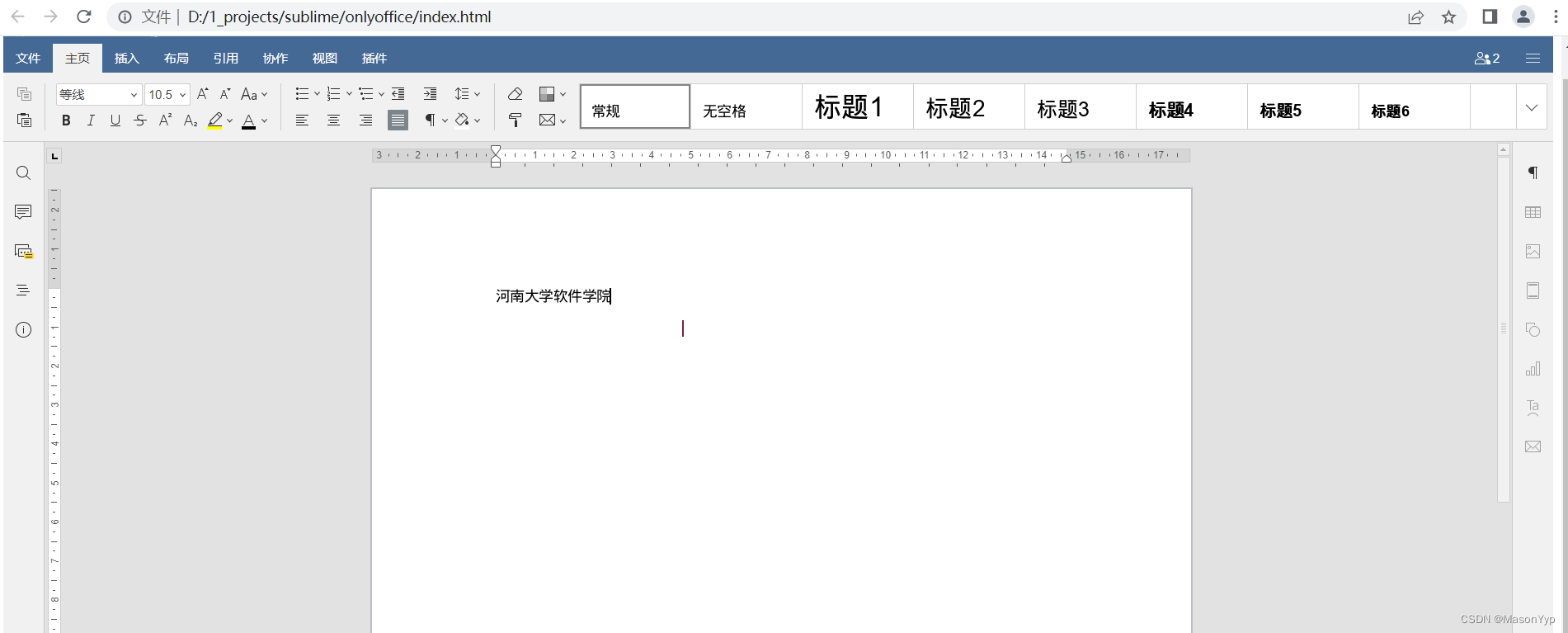1568x633 pixels.
Task: Click the tab stop selector L box
Action: pyautogui.click(x=54, y=156)
